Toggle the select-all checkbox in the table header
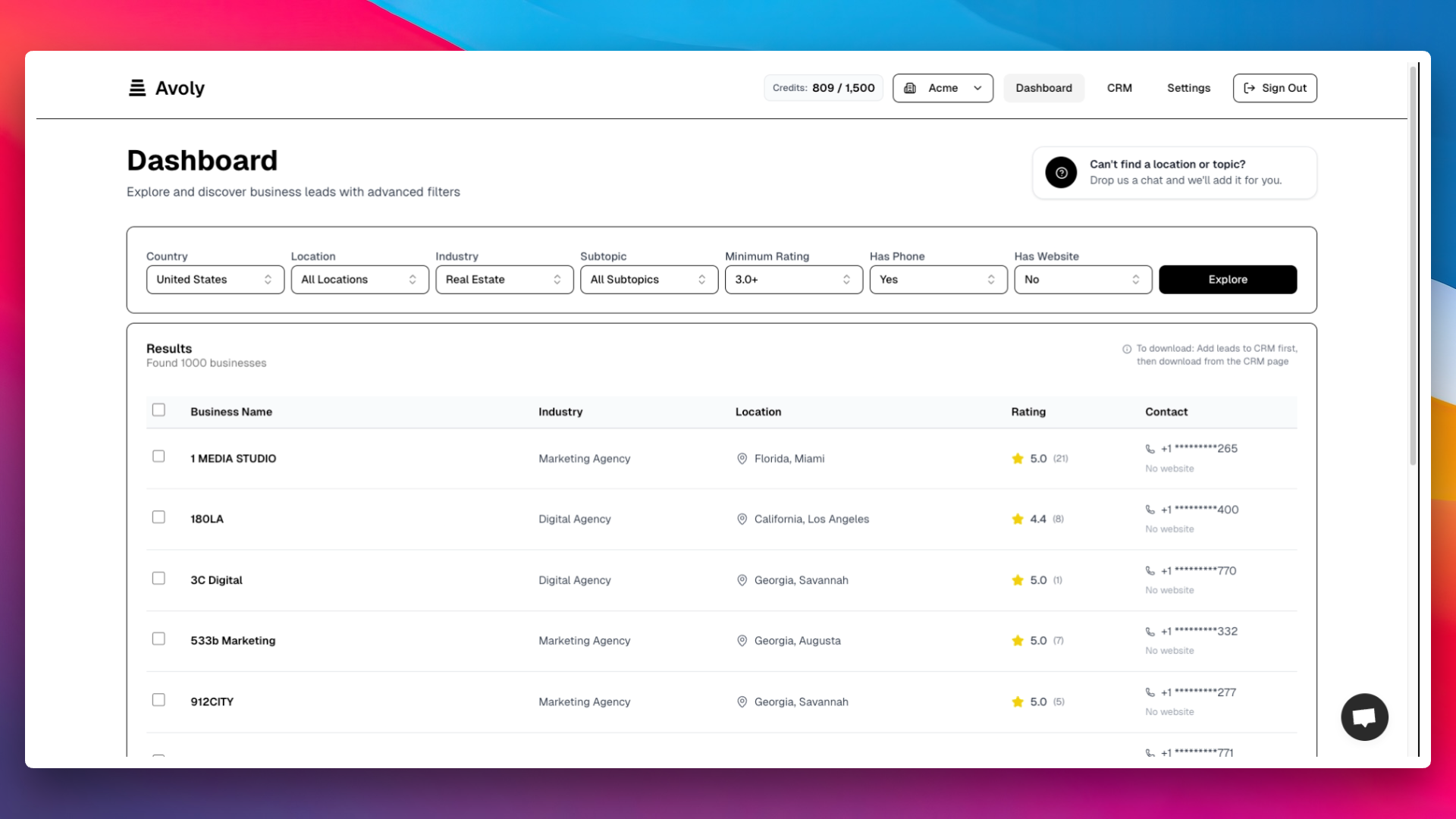This screenshot has height=819, width=1456. (x=158, y=409)
